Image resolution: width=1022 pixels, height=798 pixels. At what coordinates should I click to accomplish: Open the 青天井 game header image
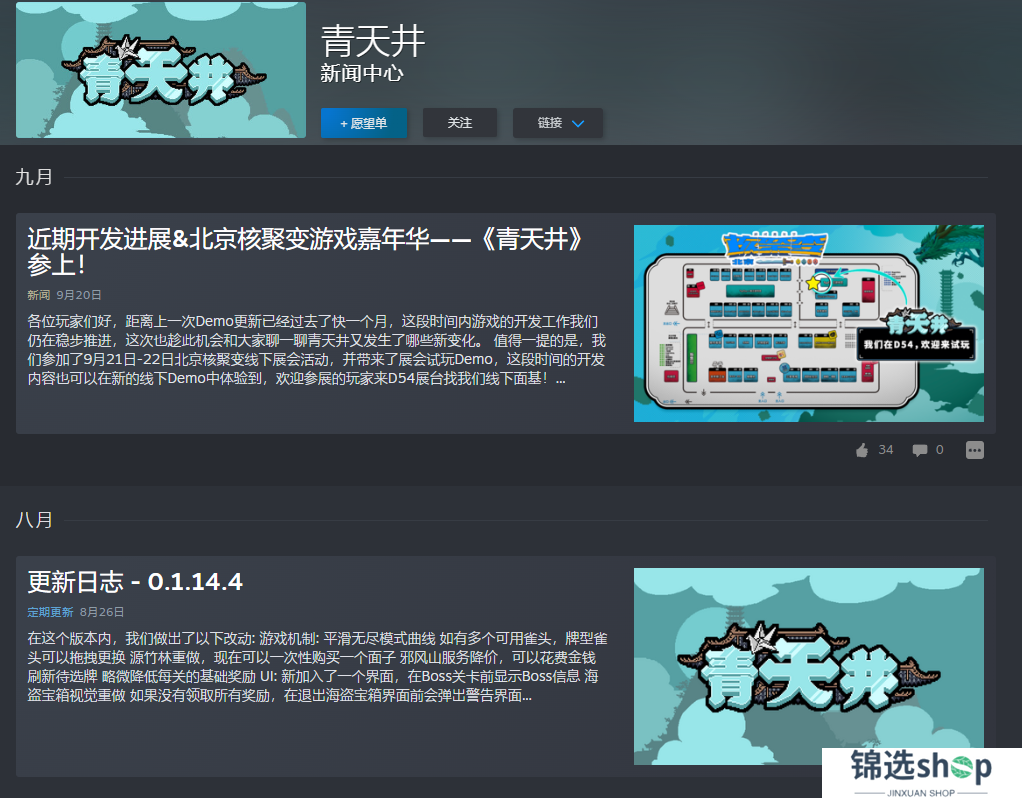tap(161, 70)
